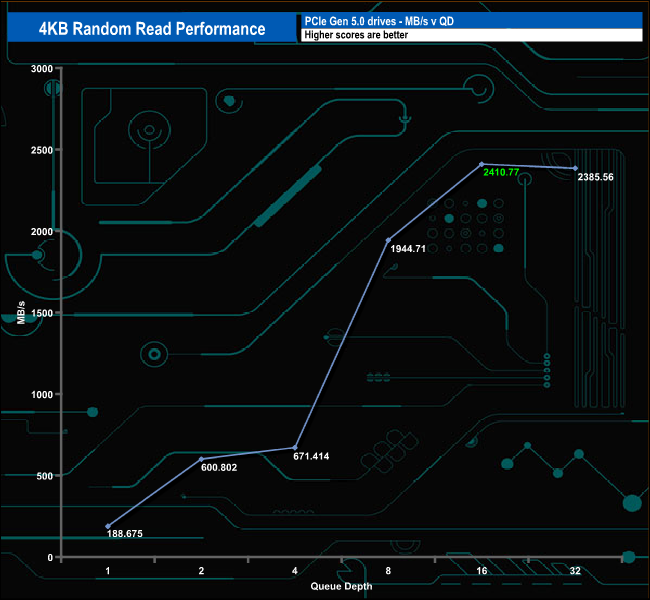This screenshot has height=600, width=650.
Task: Select the data point at queue depth 1
Action: click(108, 526)
